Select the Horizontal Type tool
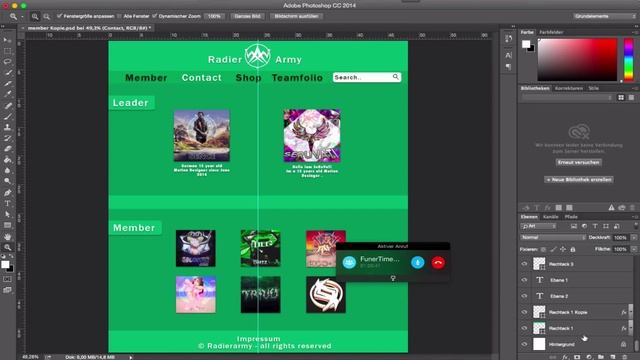This screenshot has width=640, height=360. point(7,203)
